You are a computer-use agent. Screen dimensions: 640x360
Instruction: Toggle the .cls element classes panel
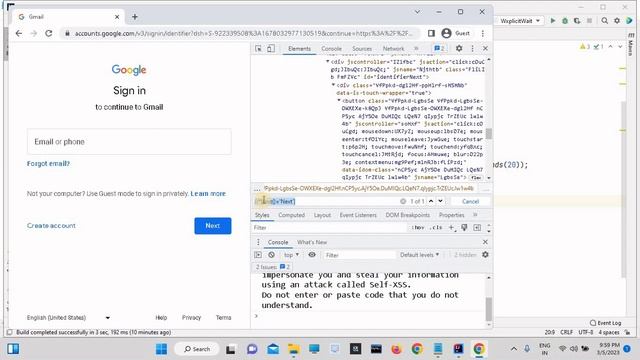click(x=436, y=228)
